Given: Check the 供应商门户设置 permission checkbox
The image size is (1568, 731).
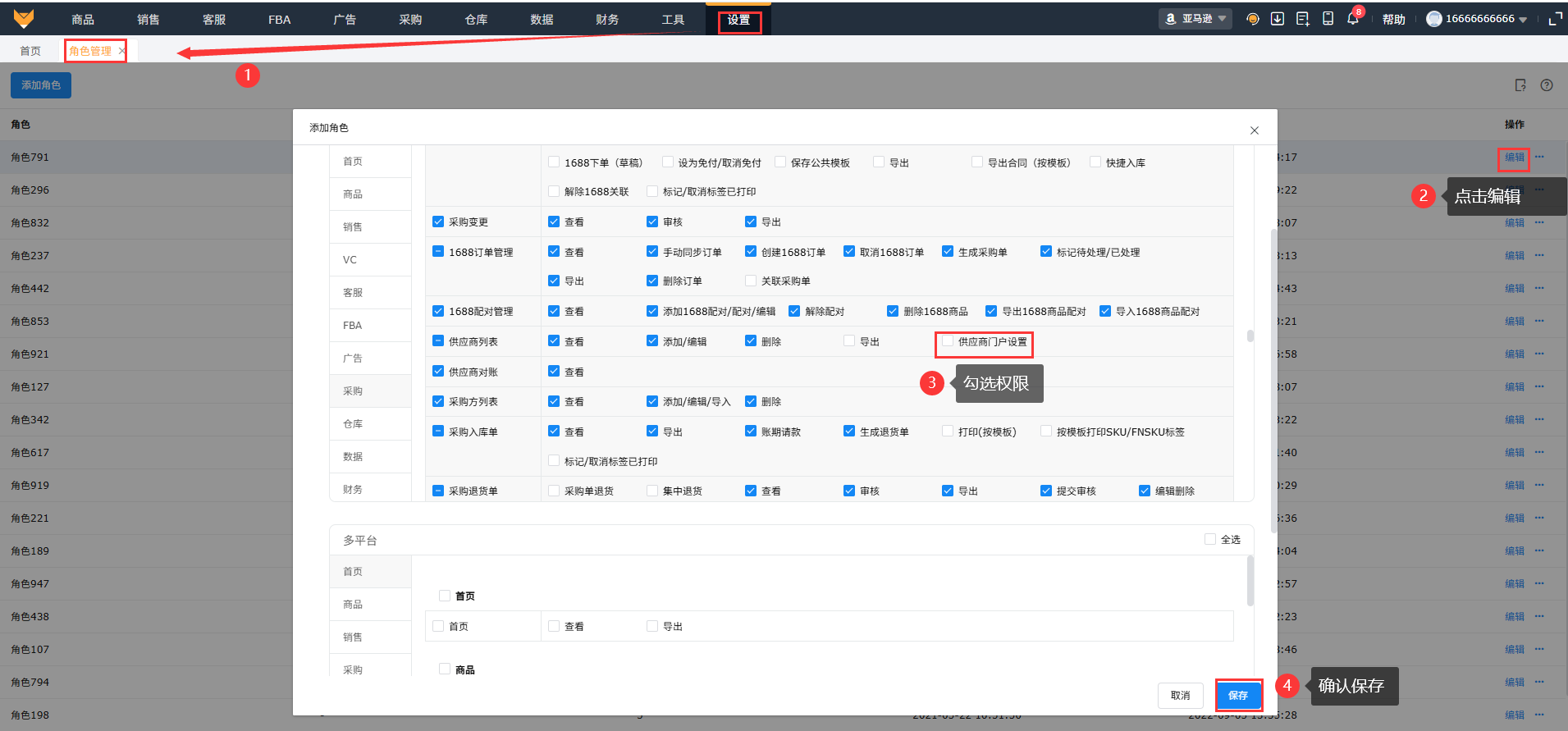Looking at the screenshot, I should [948, 341].
